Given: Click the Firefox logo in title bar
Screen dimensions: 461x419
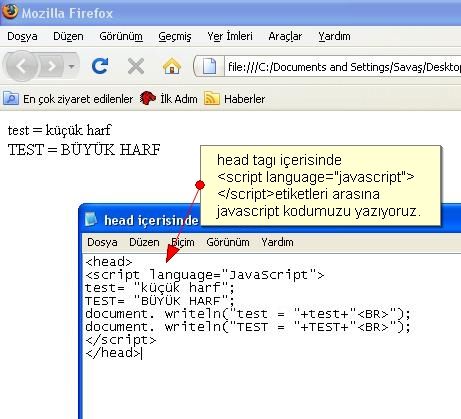Looking at the screenshot, I should (10, 12).
